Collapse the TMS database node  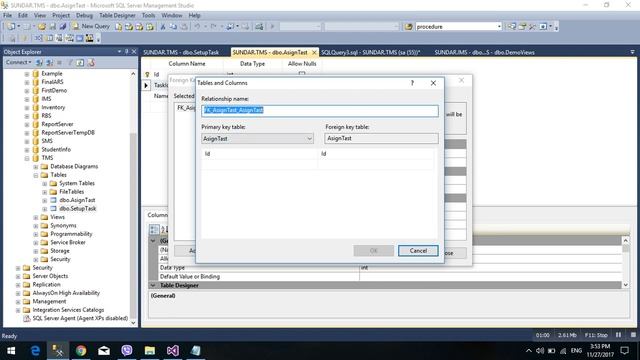click(x=27, y=158)
